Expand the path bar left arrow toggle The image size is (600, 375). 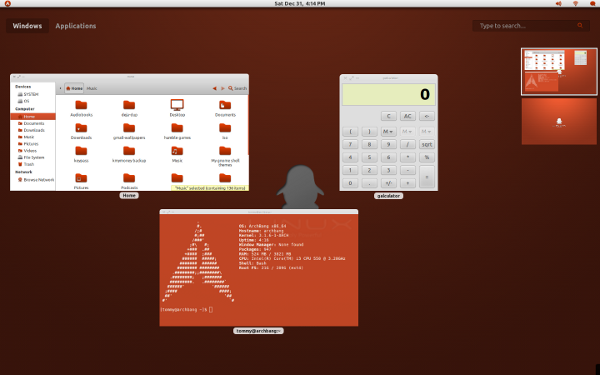pyautogui.click(x=60, y=88)
